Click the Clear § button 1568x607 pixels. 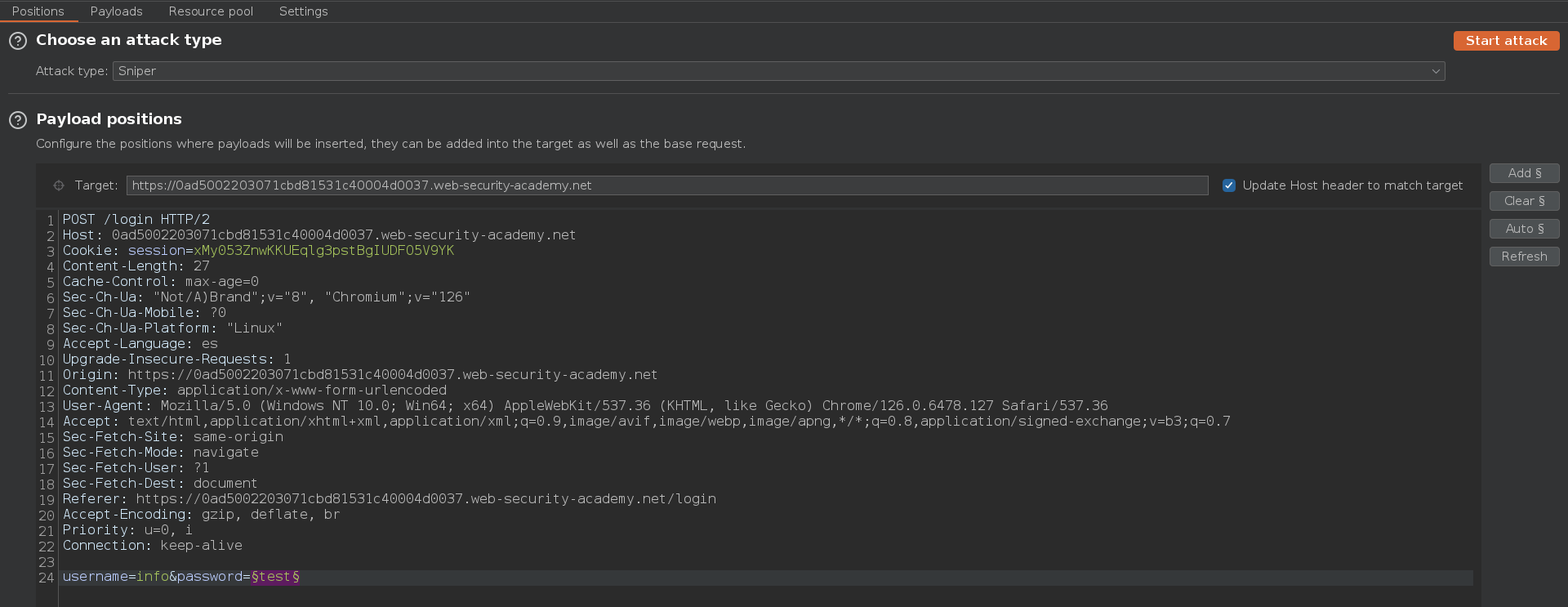1524,201
